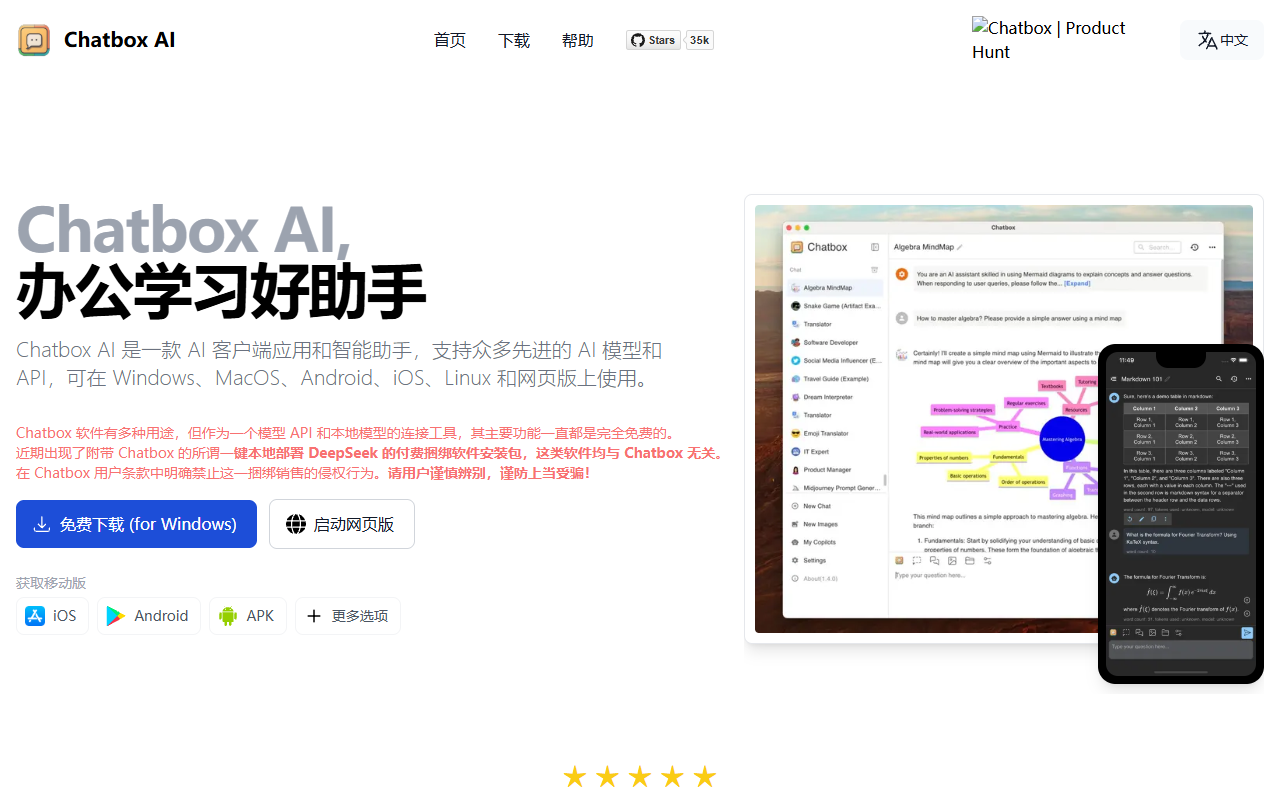Screen dimensions: 1280x800
Task: Click the Mastering Algebra mind map node
Action: tap(1062, 439)
